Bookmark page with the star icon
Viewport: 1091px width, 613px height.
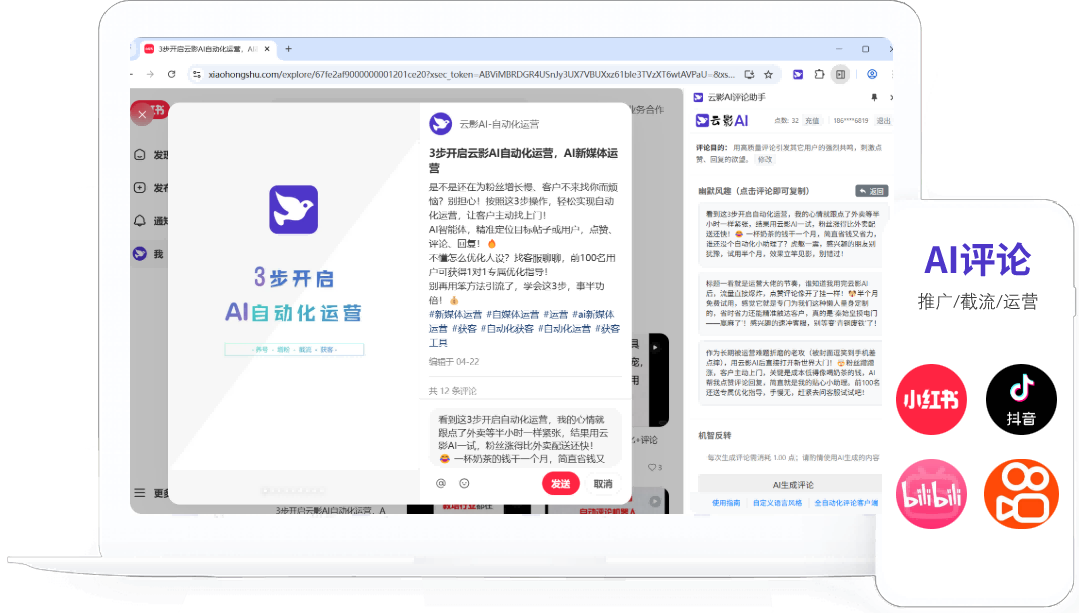[x=768, y=74]
